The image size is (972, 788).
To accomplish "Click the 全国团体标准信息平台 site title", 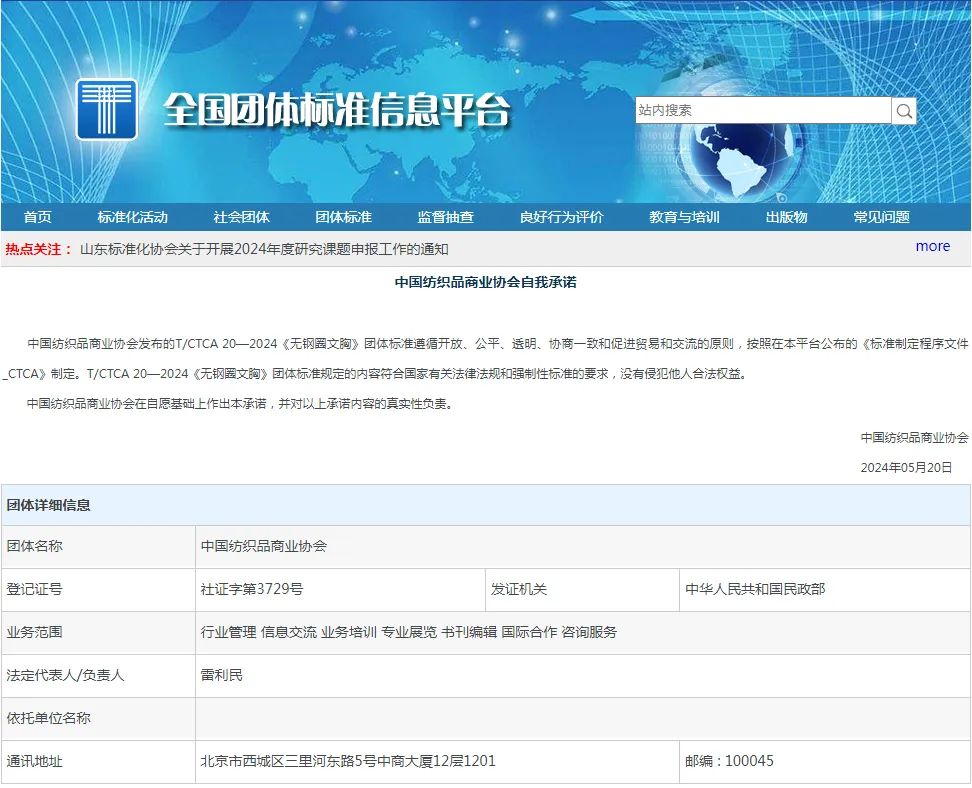I will point(337,110).
